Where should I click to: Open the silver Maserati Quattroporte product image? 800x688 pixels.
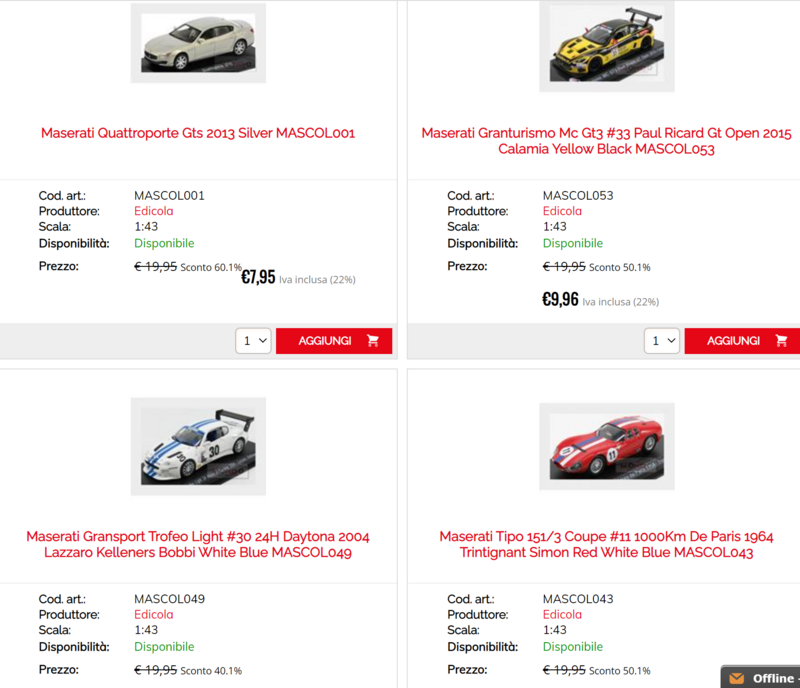(x=198, y=43)
